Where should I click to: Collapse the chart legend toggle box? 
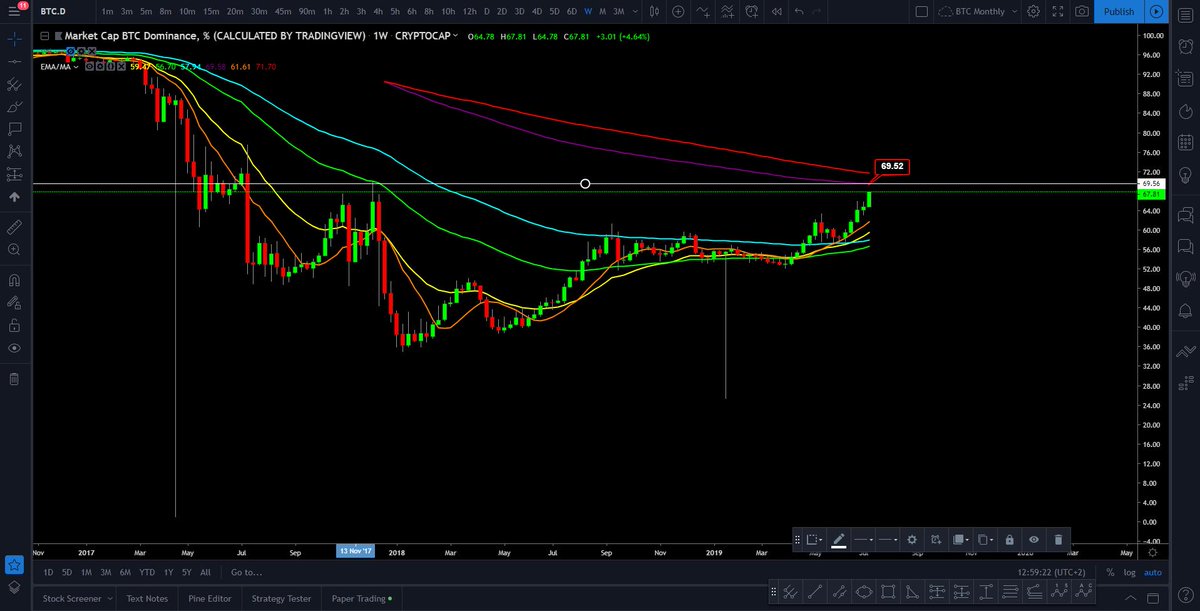click(43, 35)
